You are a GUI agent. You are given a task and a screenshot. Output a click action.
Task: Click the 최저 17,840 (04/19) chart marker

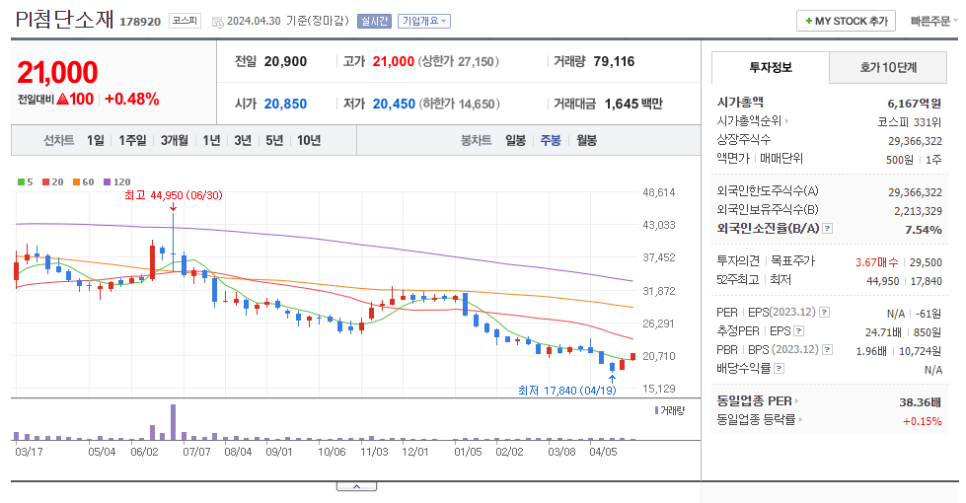pos(567,390)
